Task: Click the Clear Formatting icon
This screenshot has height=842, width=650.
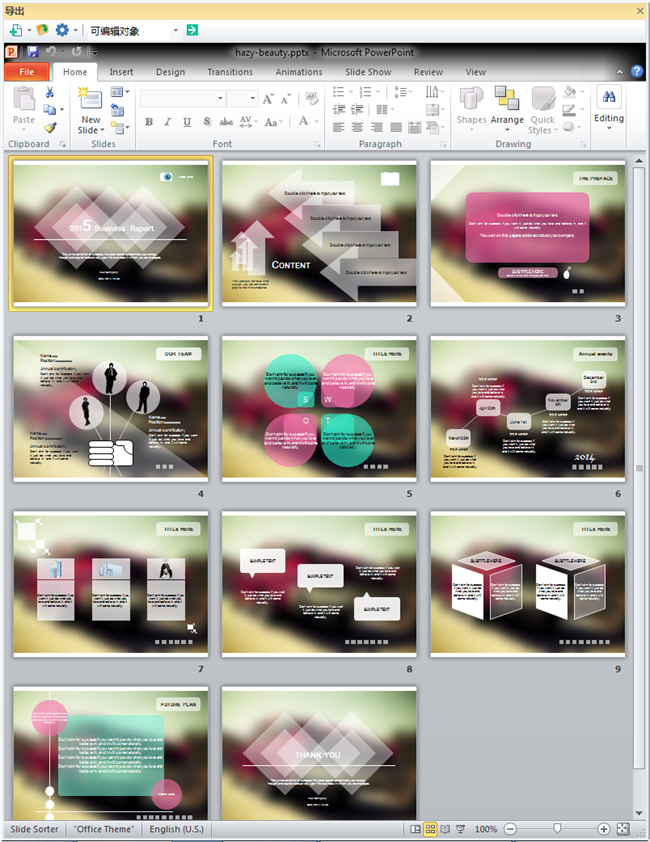Action: pos(311,98)
